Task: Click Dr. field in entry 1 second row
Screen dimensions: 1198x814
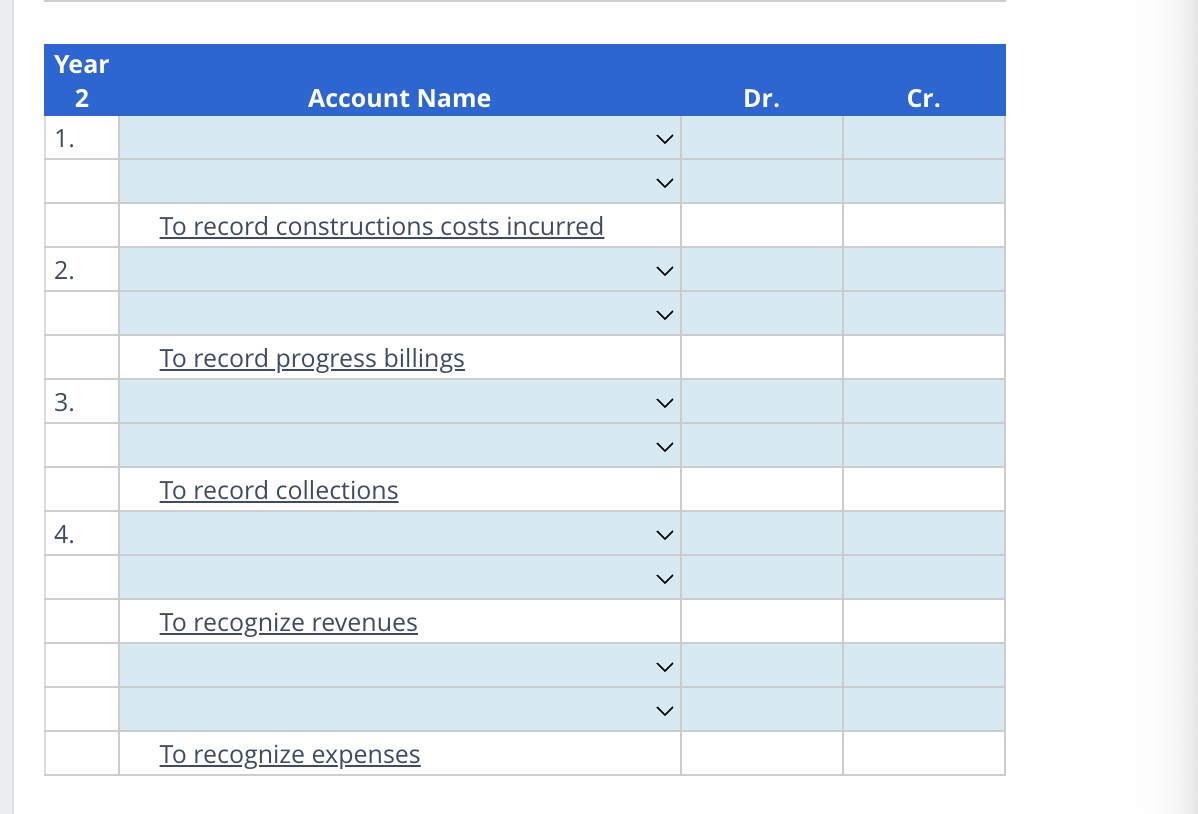Action: [762, 182]
